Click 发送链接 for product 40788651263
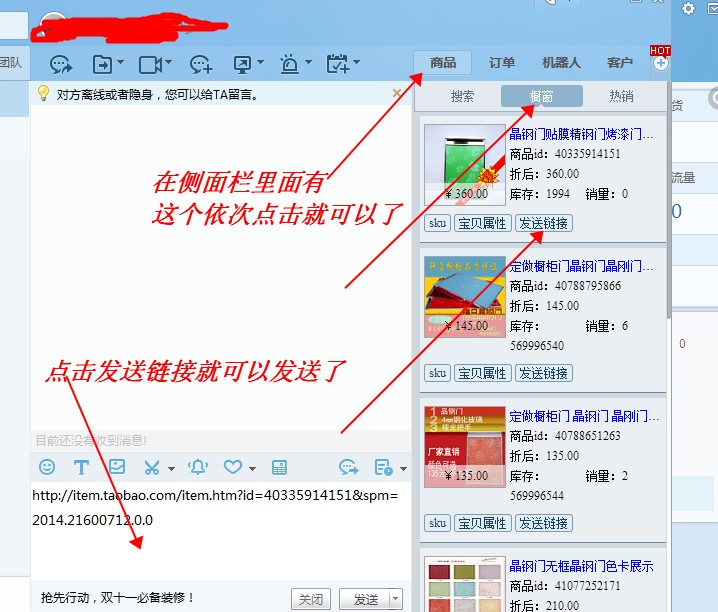Viewport: 718px width, 612px height. (x=544, y=523)
